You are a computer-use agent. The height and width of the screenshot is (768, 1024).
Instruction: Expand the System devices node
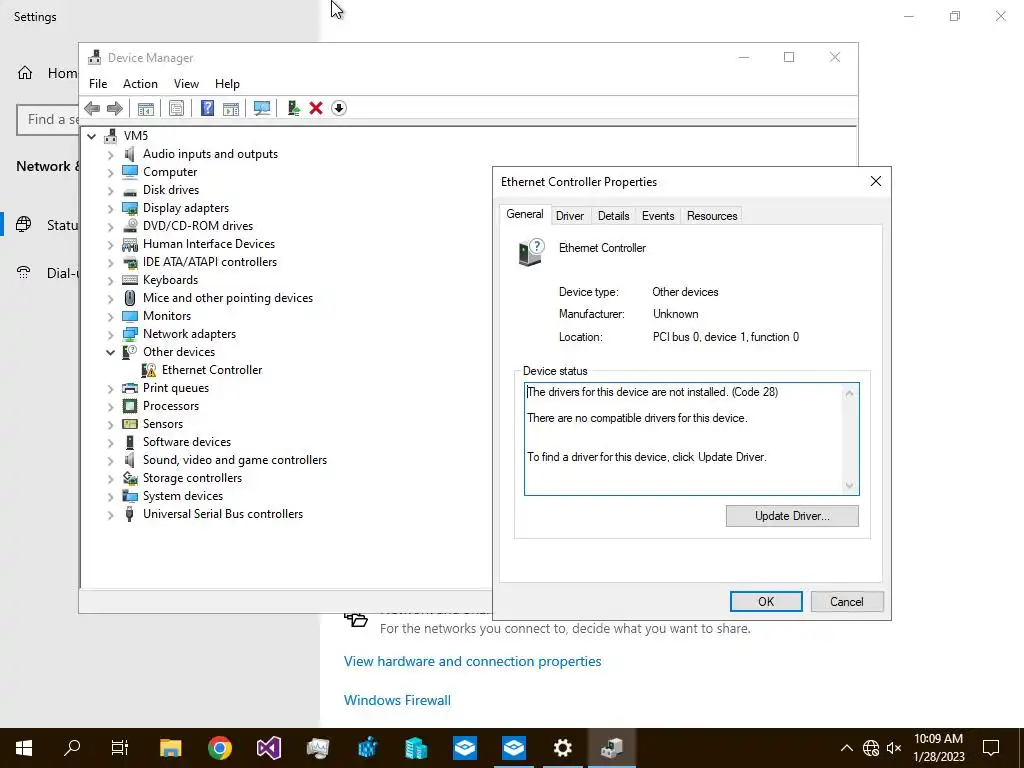coord(110,497)
